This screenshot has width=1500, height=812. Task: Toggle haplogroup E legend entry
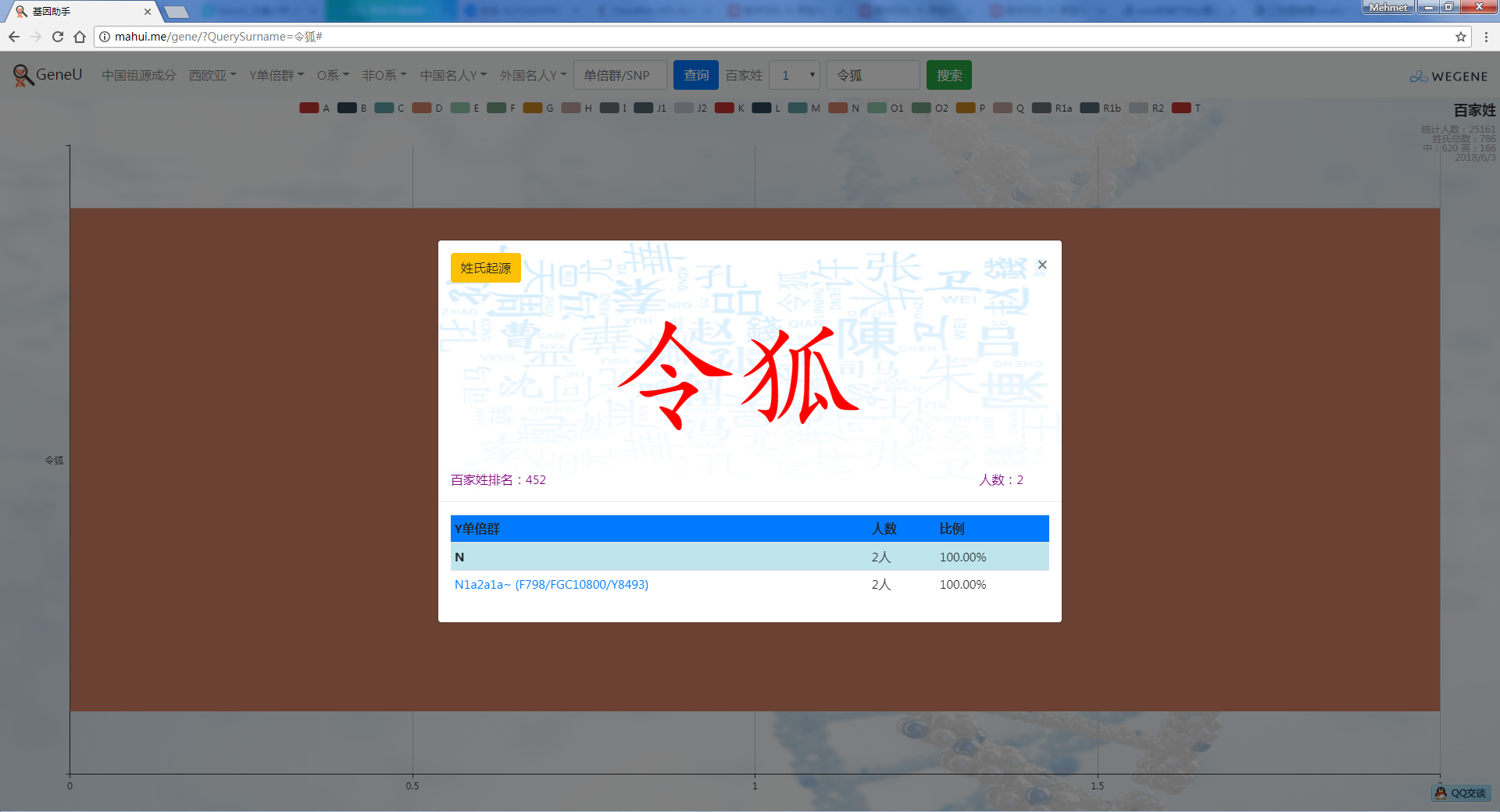click(x=465, y=108)
